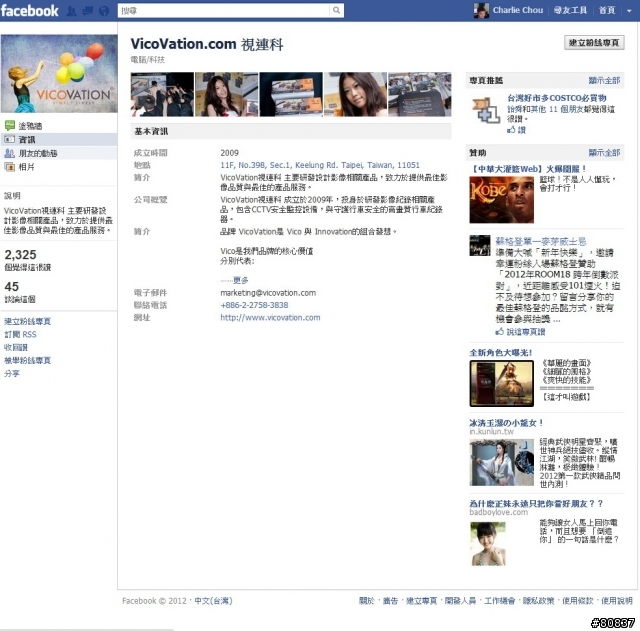This screenshot has width=640, height=631.
Task: Open third photo of product boxes
Action: (x=291, y=94)
